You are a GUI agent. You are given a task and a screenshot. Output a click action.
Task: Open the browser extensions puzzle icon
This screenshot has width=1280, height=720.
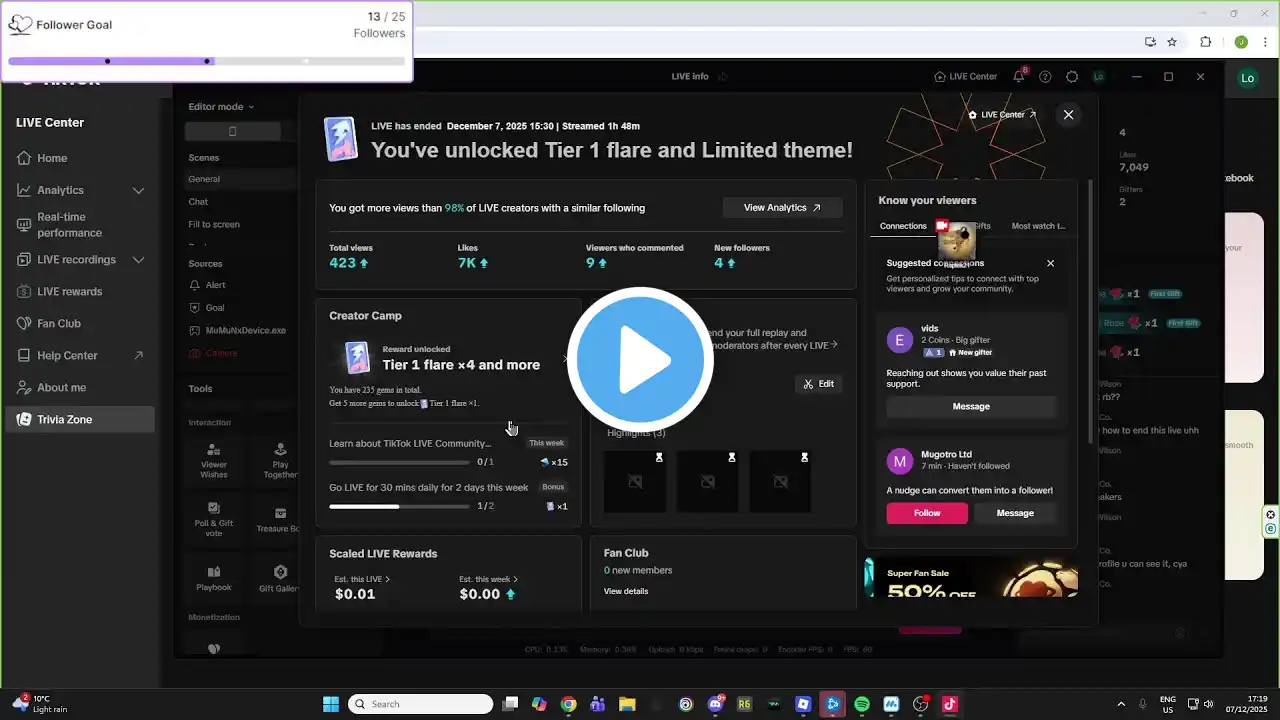point(1206,42)
